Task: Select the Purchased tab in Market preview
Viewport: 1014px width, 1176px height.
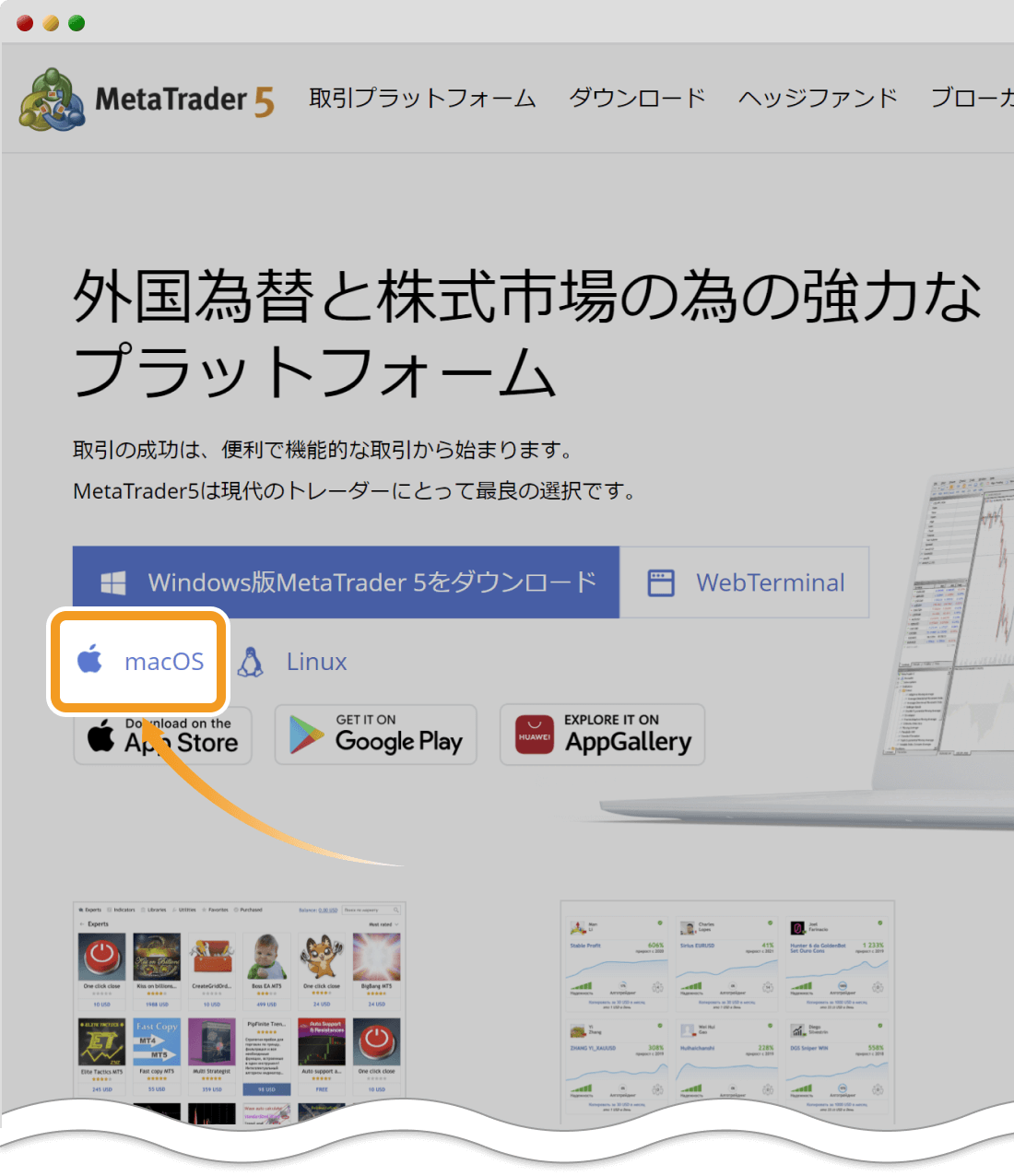Action: (249, 910)
